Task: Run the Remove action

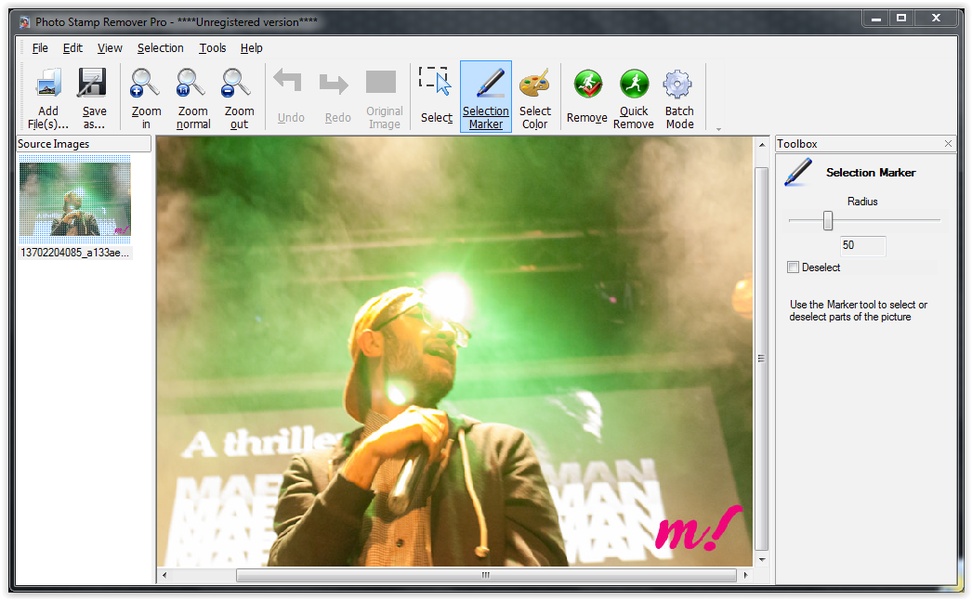Action: [x=587, y=84]
